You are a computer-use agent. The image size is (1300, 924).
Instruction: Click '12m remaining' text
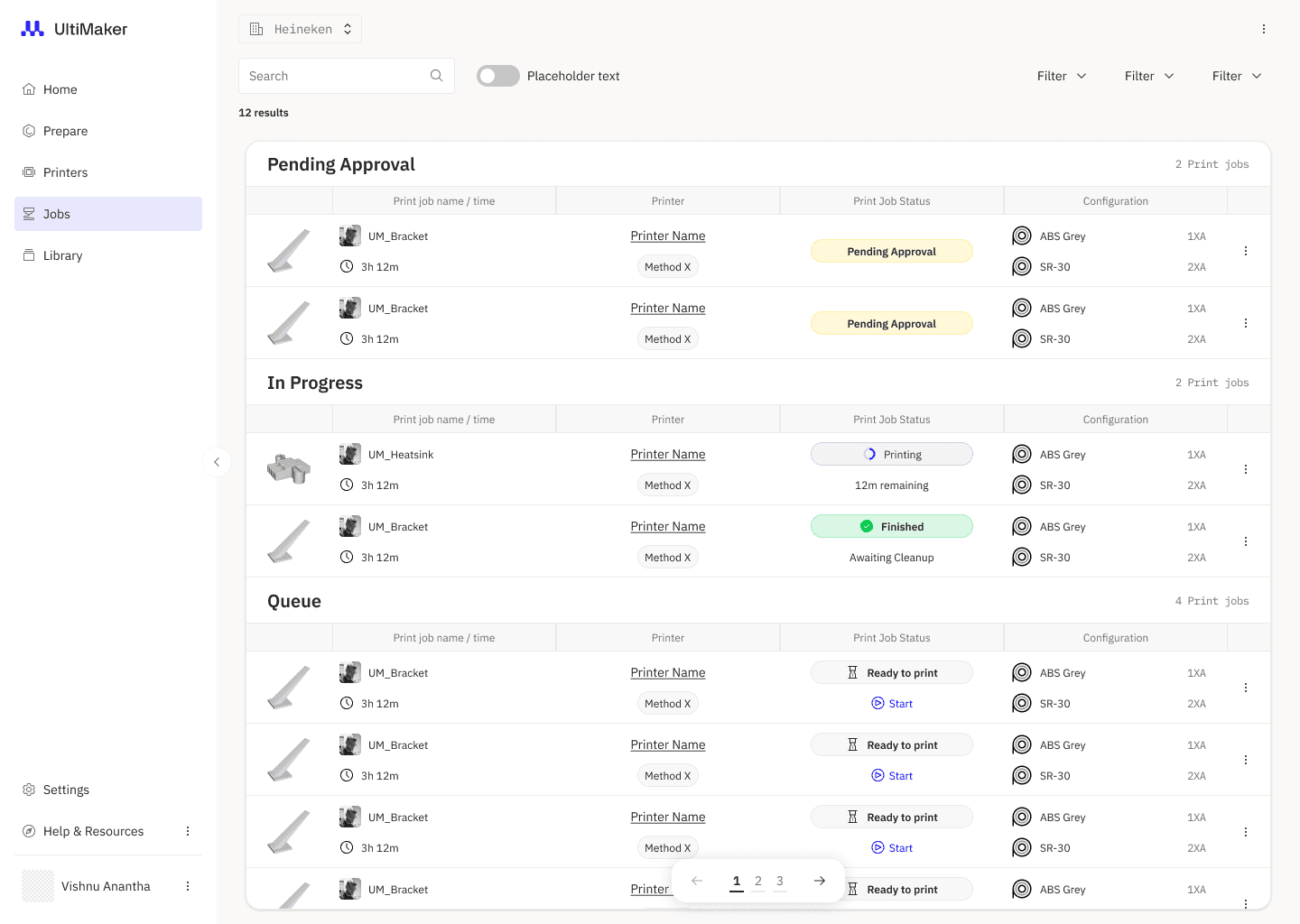click(x=892, y=485)
